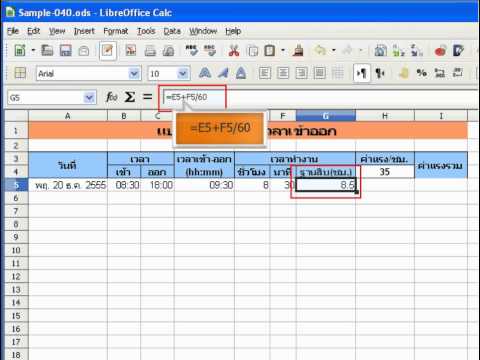Click the Sort Ascending icon
Viewport: 480px width, 360px height.
[x=398, y=51]
